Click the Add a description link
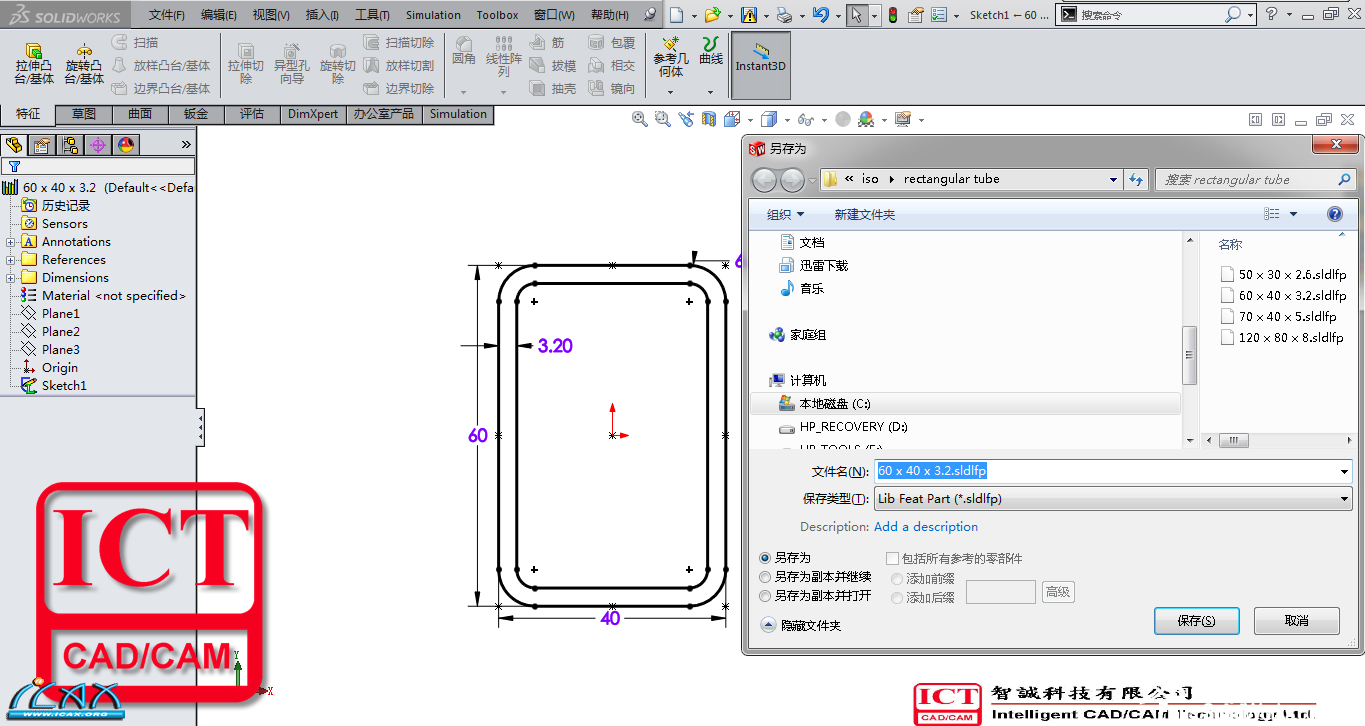The height and width of the screenshot is (726, 1365). pos(925,527)
